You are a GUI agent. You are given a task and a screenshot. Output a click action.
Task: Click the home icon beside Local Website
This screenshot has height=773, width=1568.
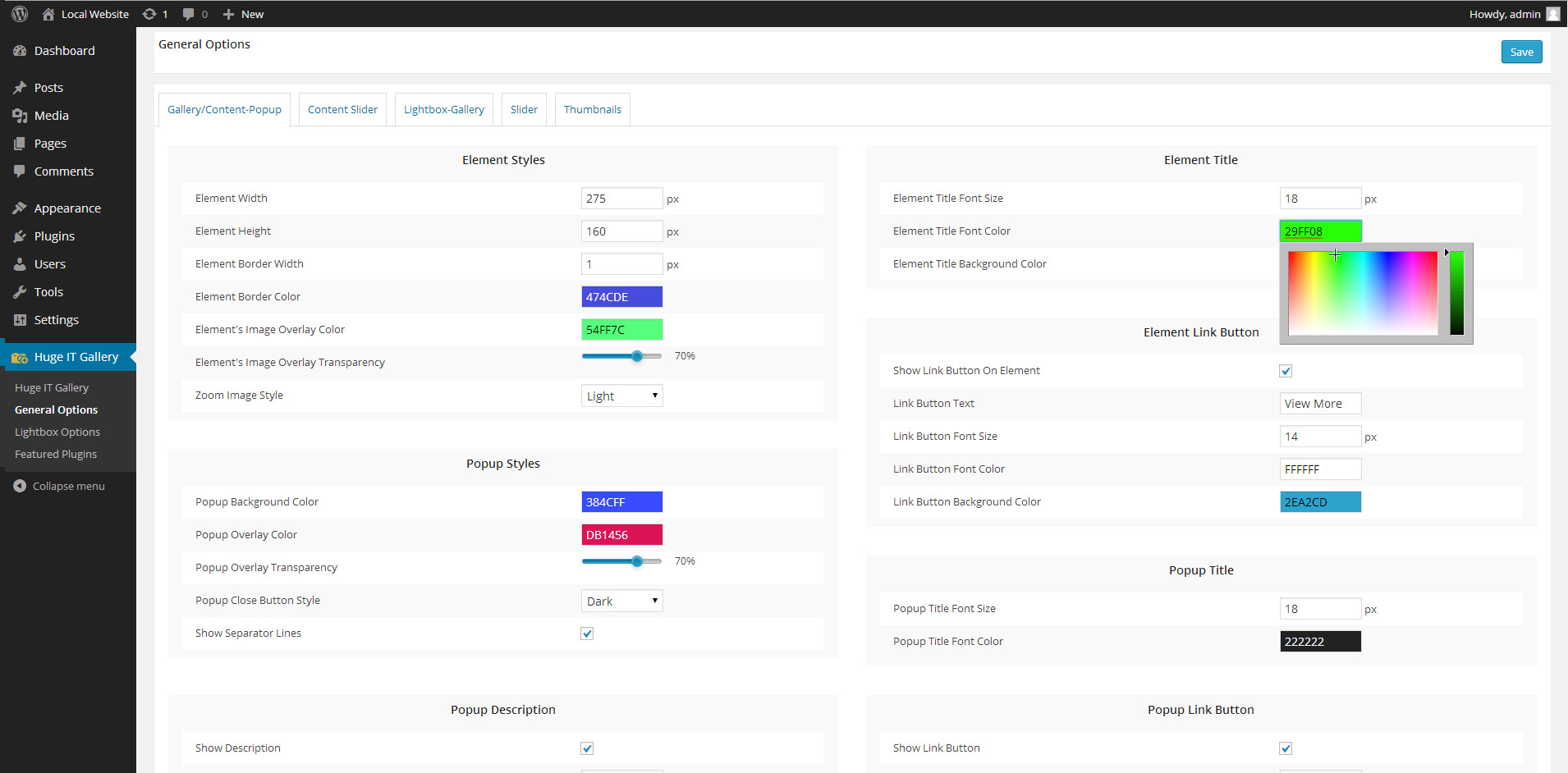point(48,14)
